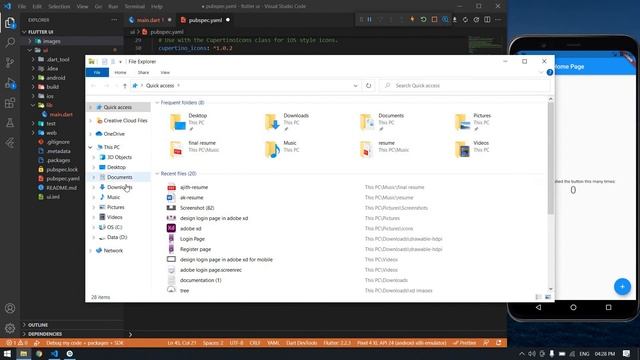Tap the Android recents square button in emulator
Image resolution: width=640 pixels, height=360 pixels.
click(x=609, y=307)
